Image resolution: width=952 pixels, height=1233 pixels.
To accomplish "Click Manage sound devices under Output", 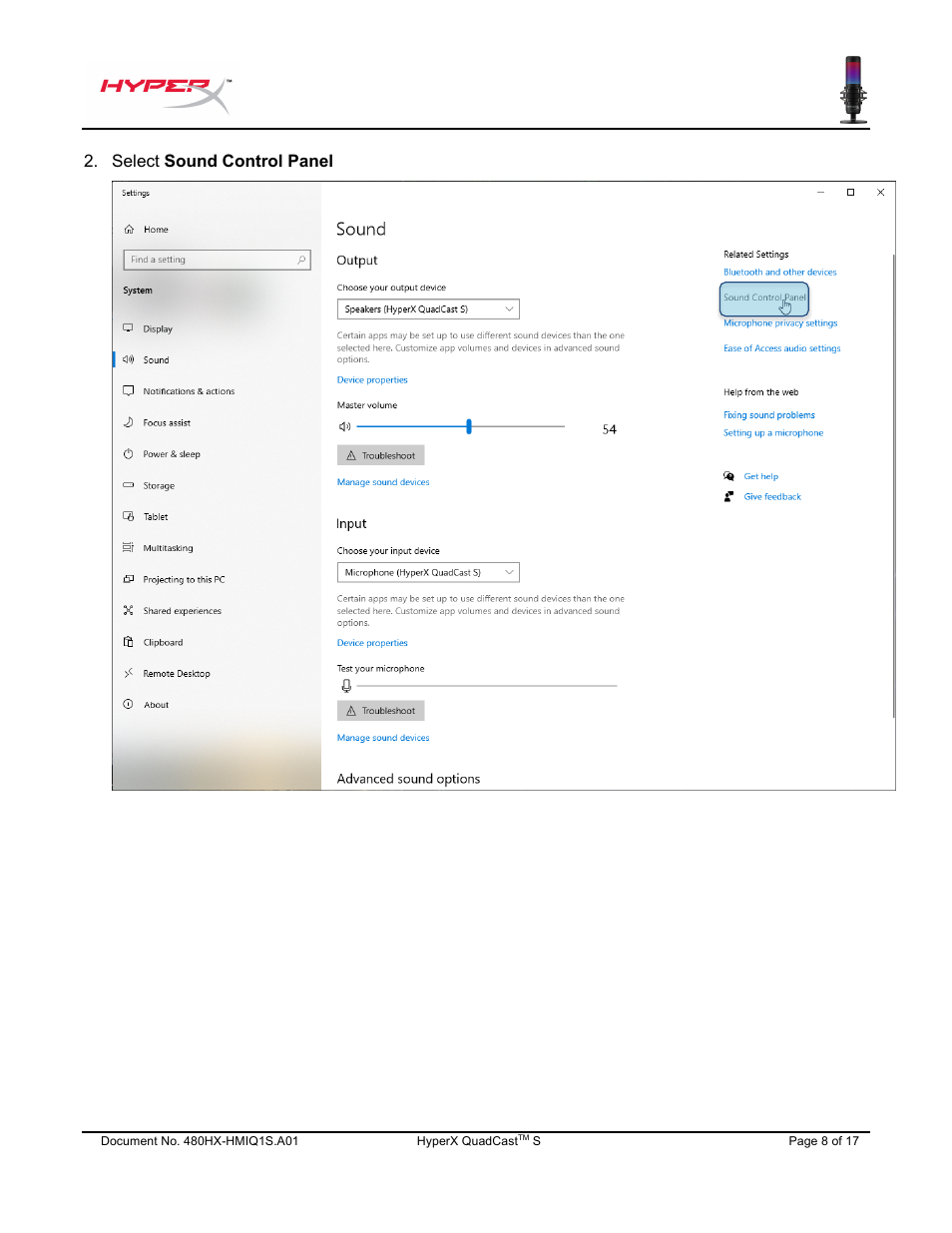I will 383,482.
